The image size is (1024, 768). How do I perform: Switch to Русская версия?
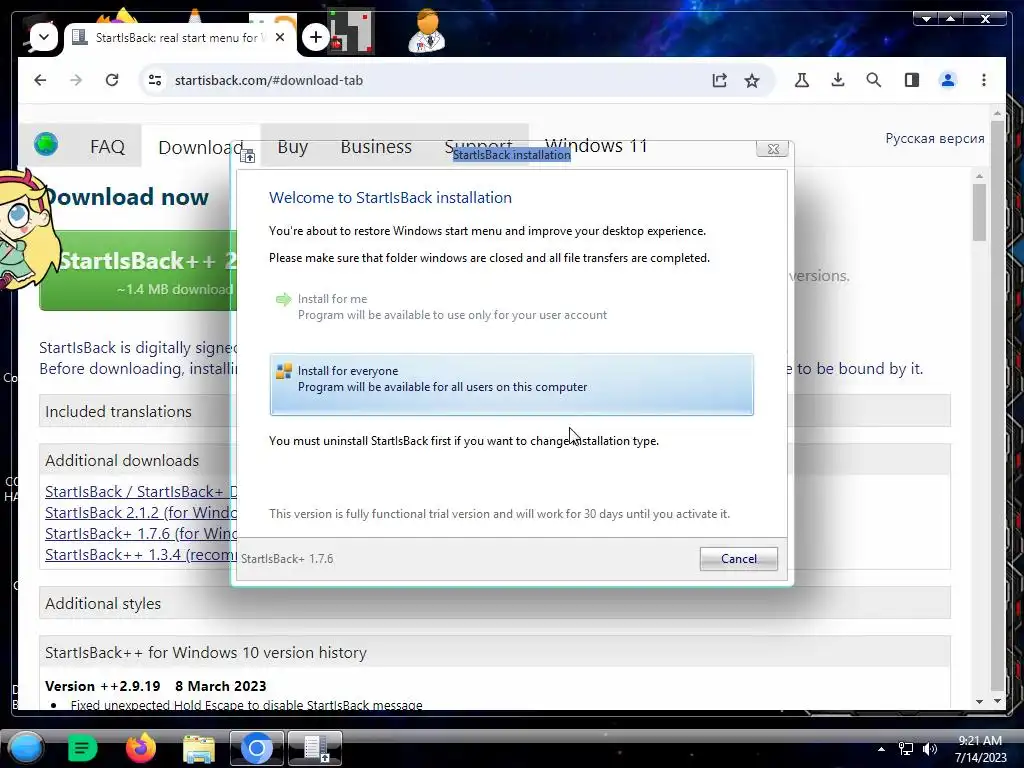[x=935, y=138]
